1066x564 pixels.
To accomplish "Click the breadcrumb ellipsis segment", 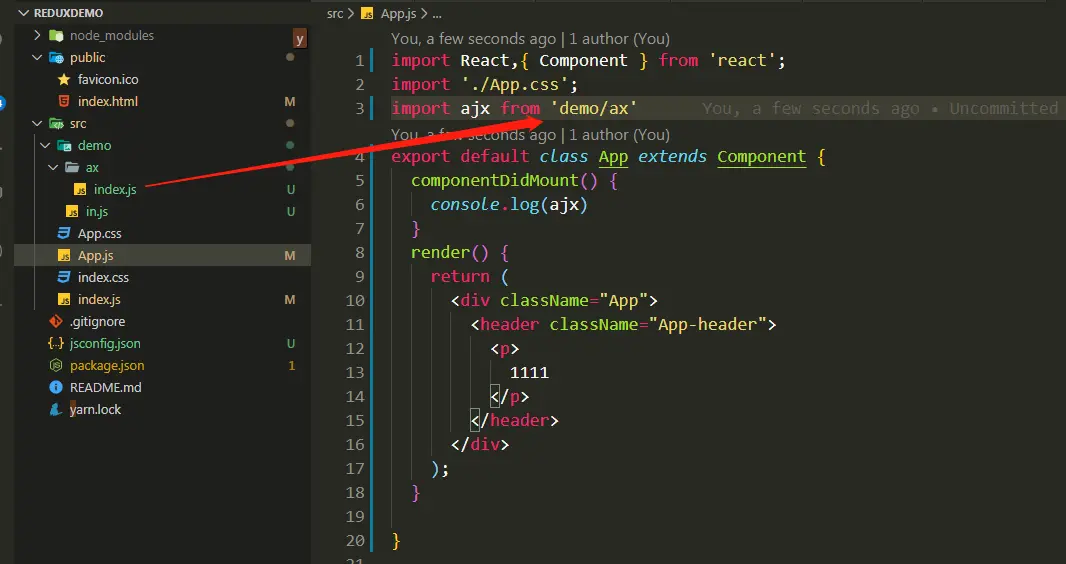I will [x=437, y=14].
